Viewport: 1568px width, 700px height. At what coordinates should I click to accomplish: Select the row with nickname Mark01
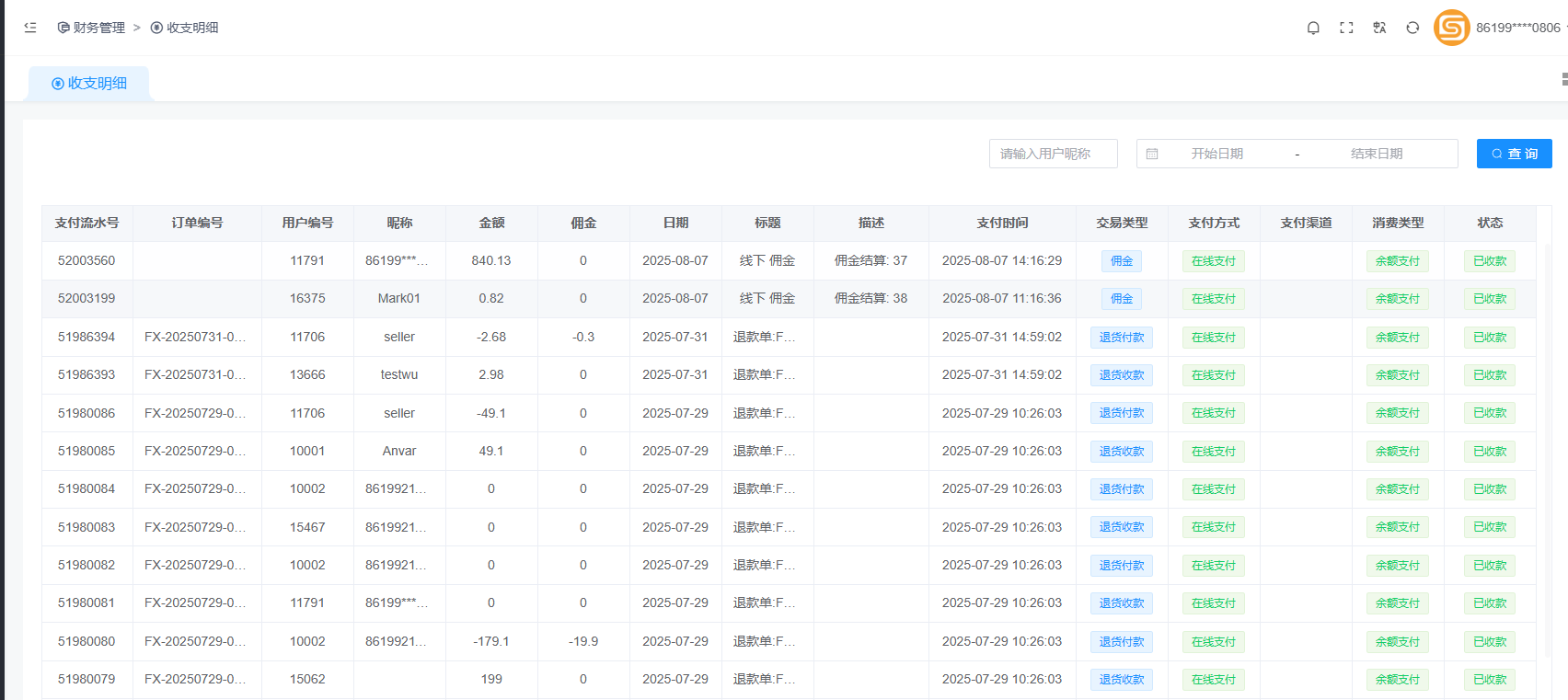click(x=398, y=298)
